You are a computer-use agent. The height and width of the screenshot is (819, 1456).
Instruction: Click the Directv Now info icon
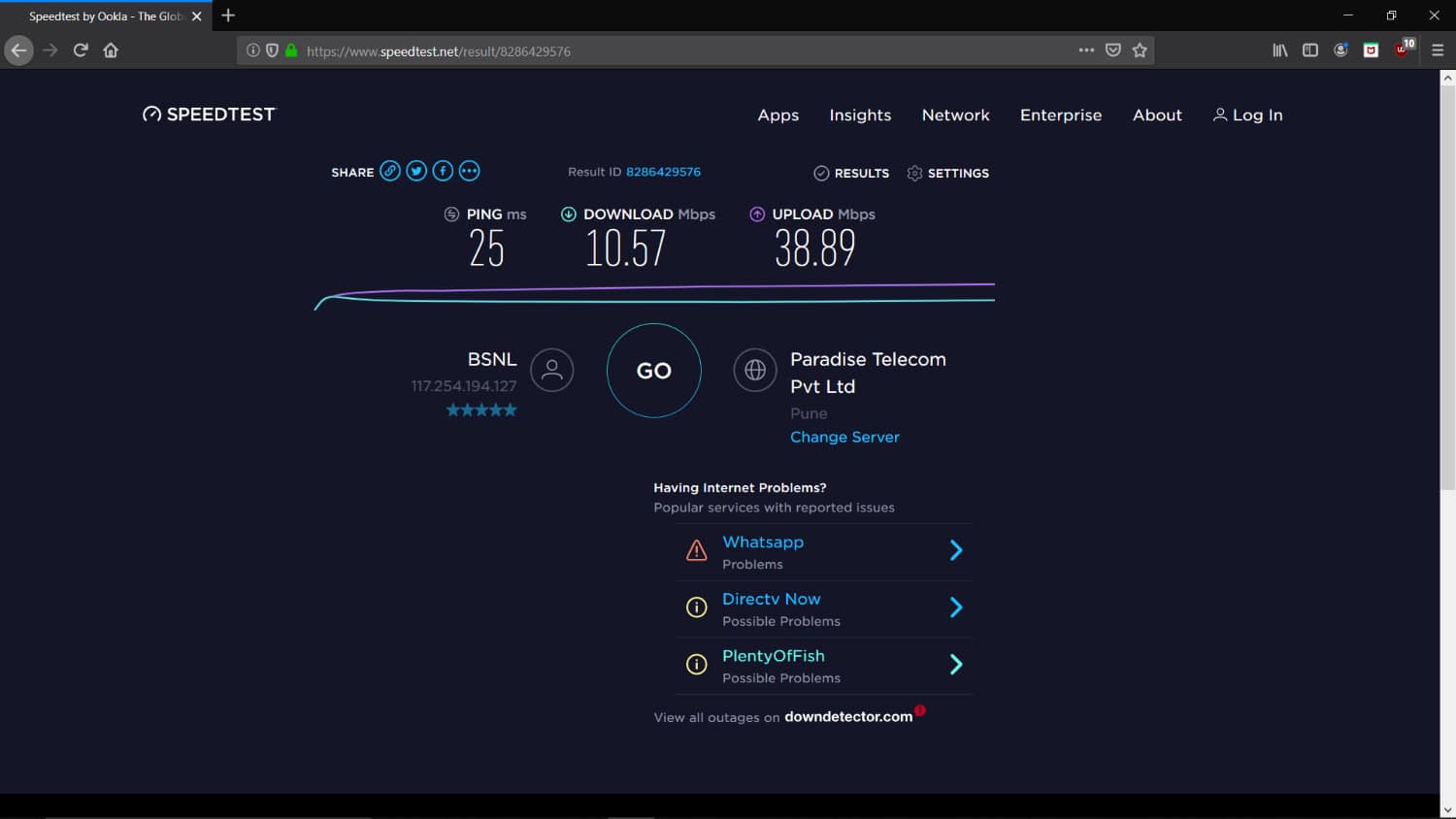(x=697, y=607)
